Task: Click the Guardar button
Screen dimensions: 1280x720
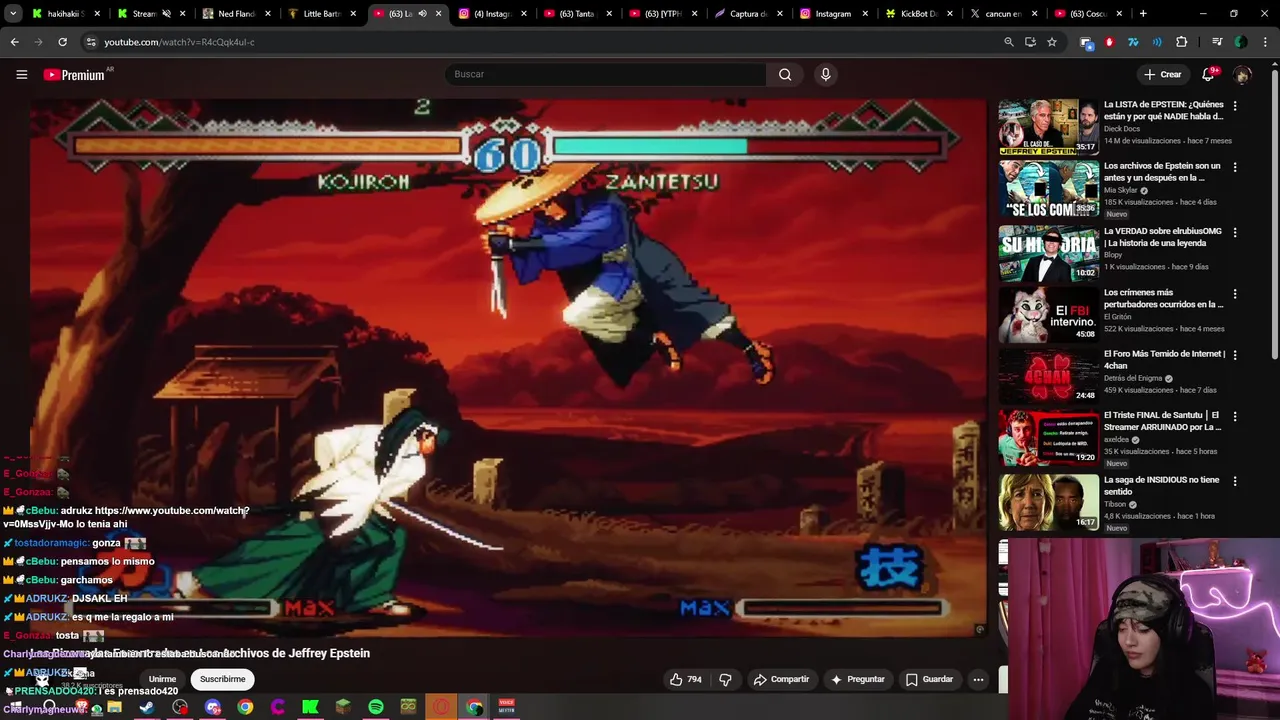Action: [929, 679]
